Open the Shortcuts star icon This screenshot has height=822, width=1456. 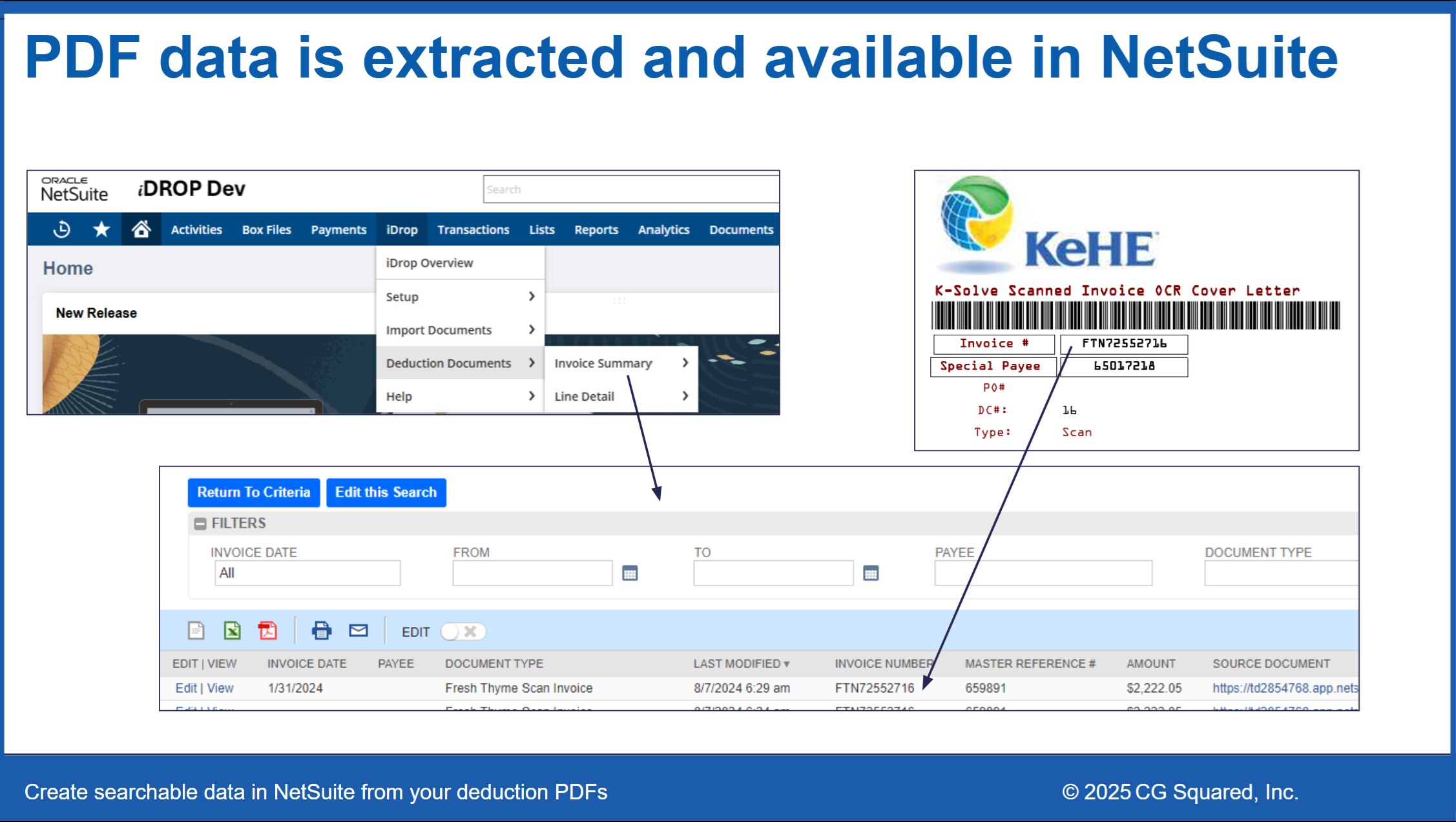(x=101, y=229)
